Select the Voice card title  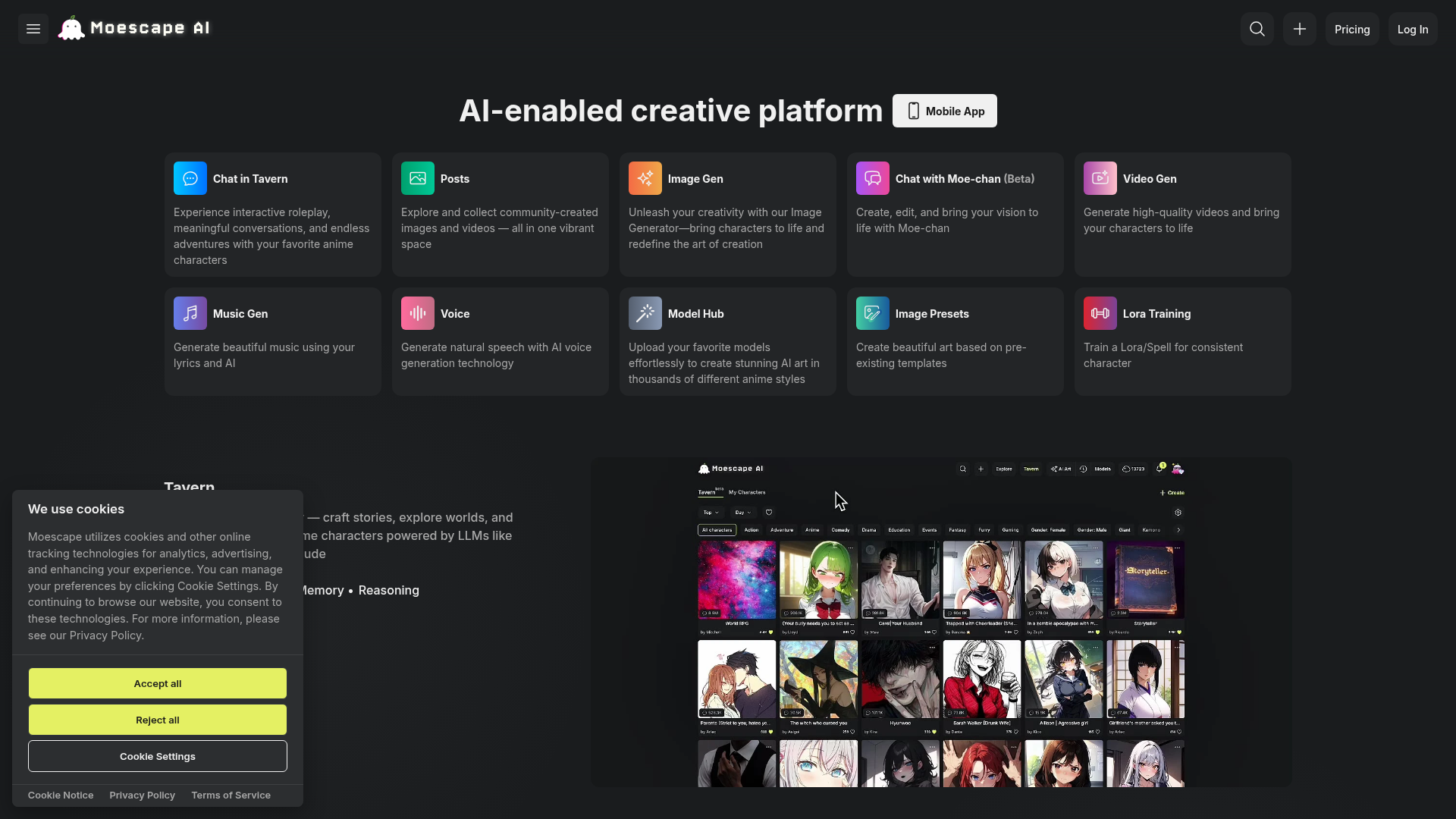[455, 314]
